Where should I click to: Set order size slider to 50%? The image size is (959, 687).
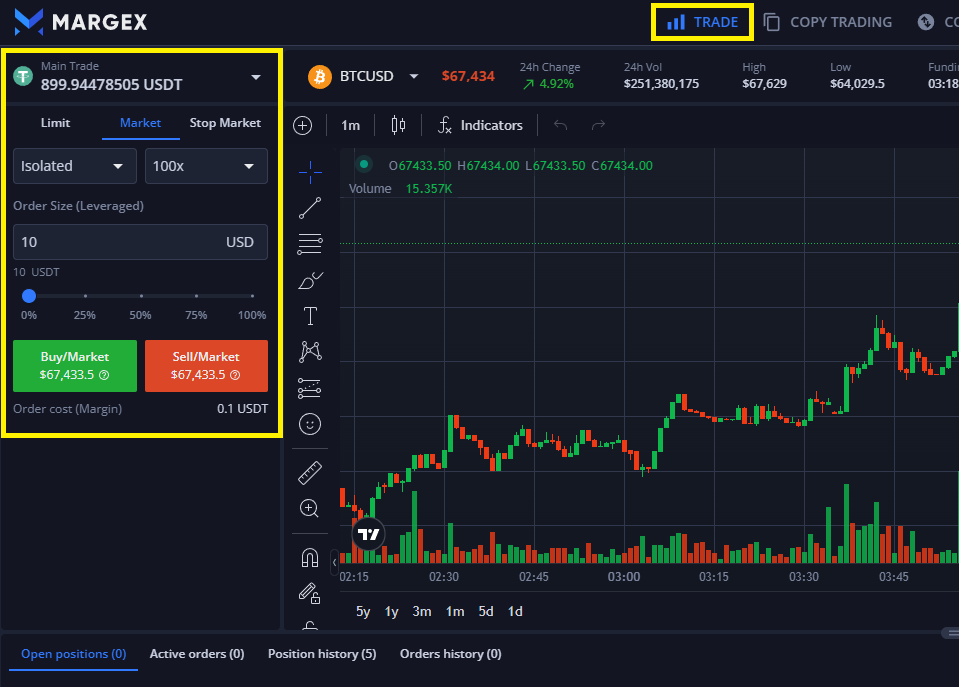click(x=140, y=296)
